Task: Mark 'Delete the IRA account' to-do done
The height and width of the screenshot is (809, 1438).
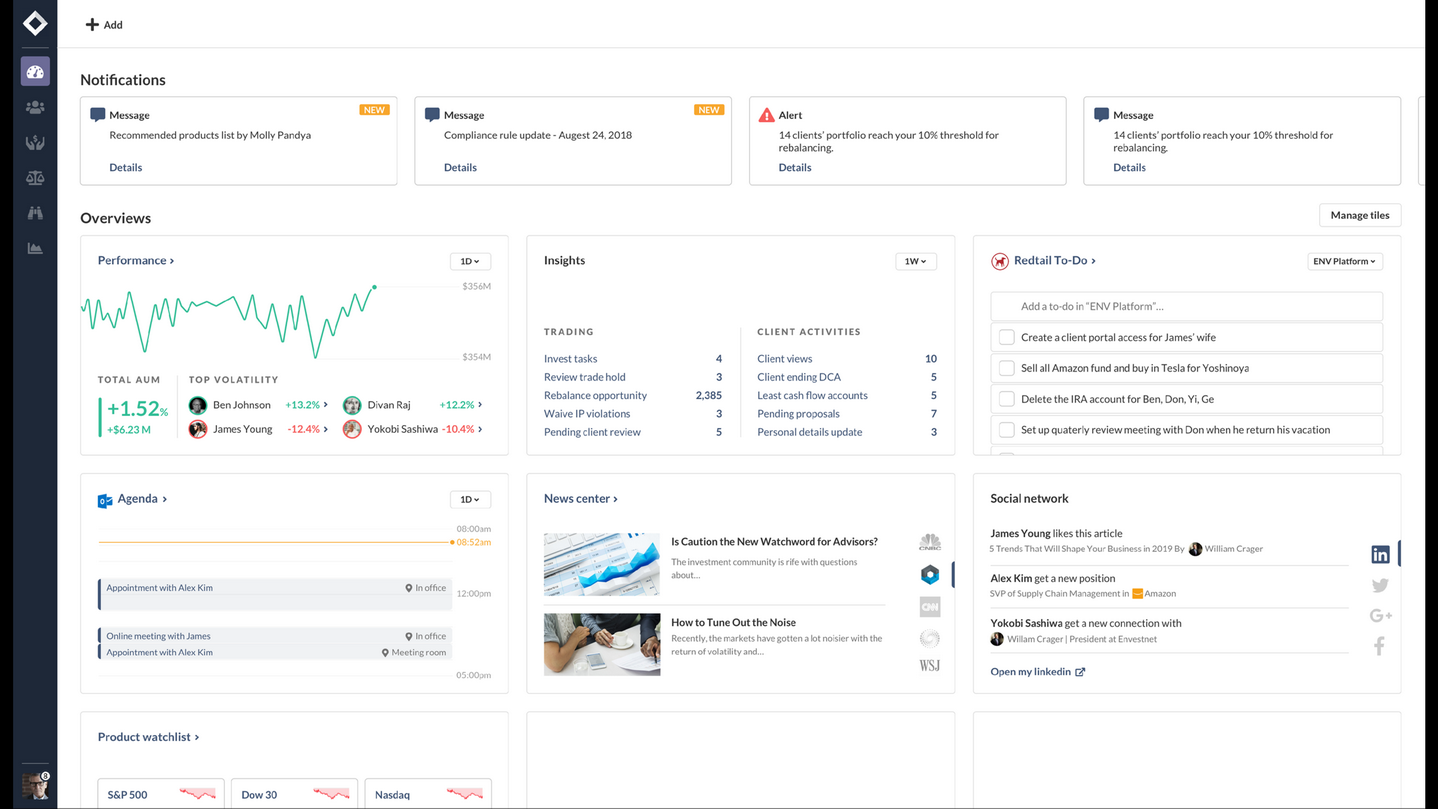Action: click(x=1007, y=399)
